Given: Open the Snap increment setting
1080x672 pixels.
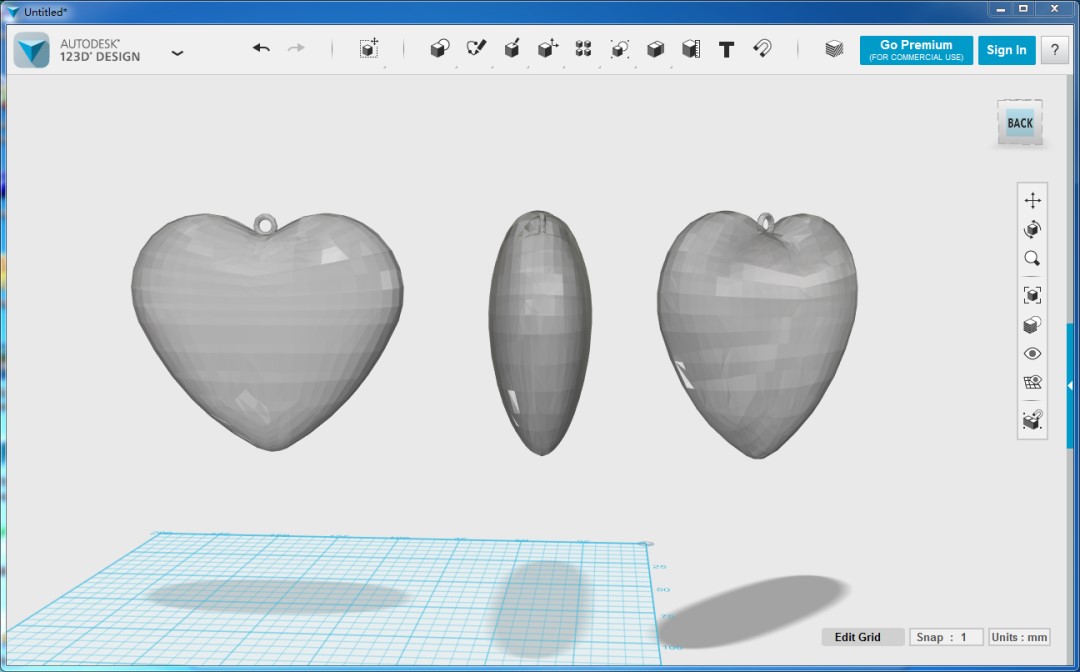Looking at the screenshot, I should tap(946, 637).
